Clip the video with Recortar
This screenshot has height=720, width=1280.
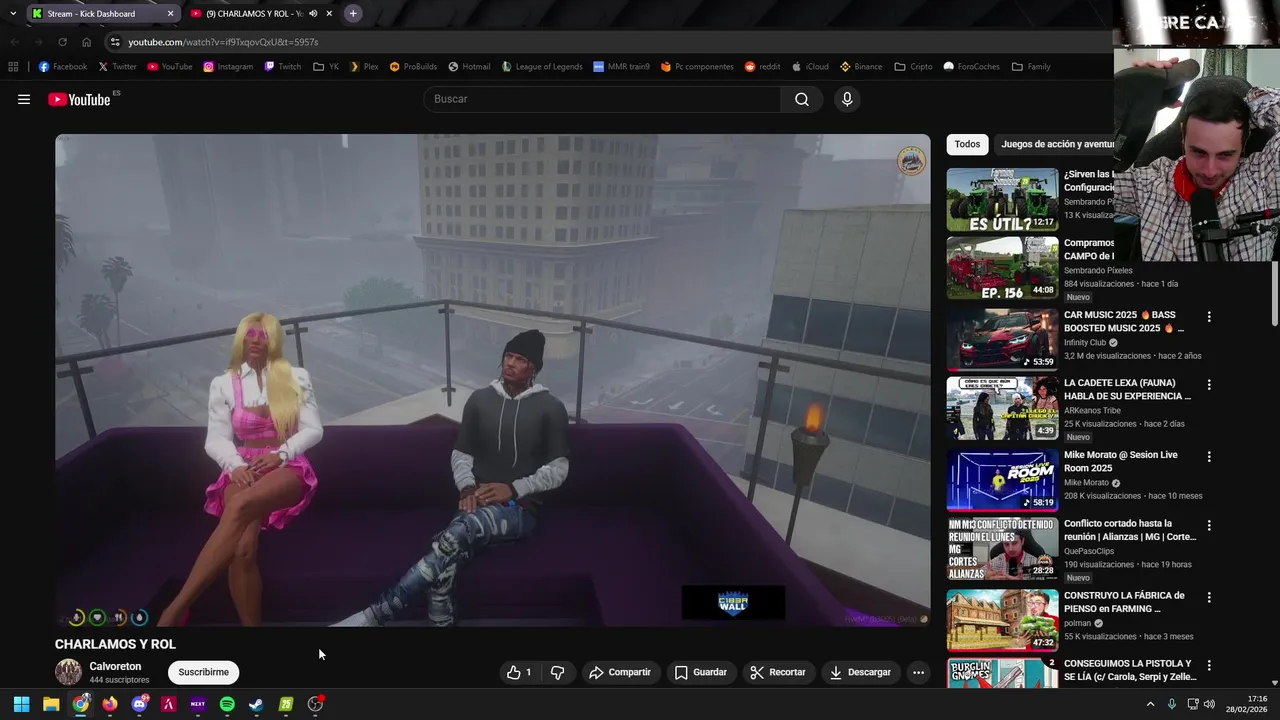778,672
